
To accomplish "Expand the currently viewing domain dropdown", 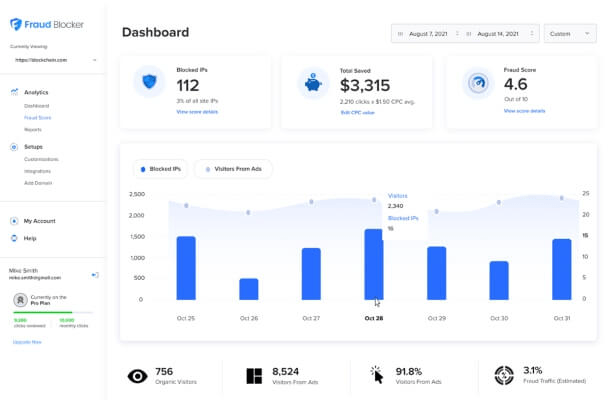I will click(55, 60).
